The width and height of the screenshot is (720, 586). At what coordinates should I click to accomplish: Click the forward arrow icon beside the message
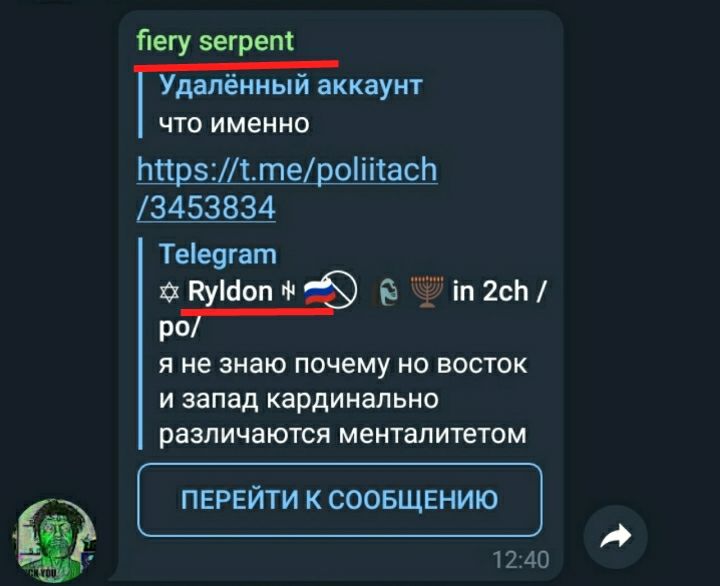pyautogui.click(x=616, y=536)
